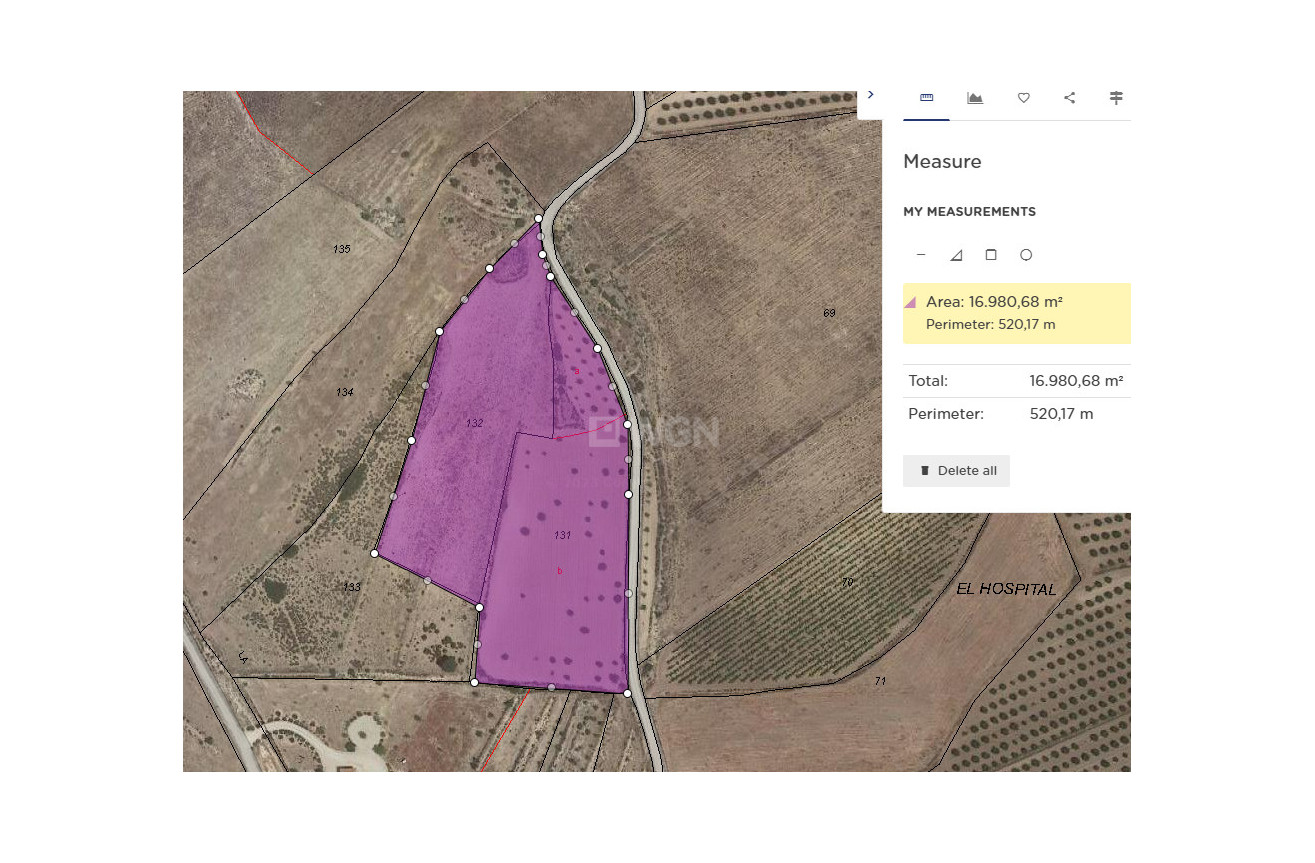Click the EL HOSPITAL place label
The image size is (1315, 863).
tap(1006, 589)
